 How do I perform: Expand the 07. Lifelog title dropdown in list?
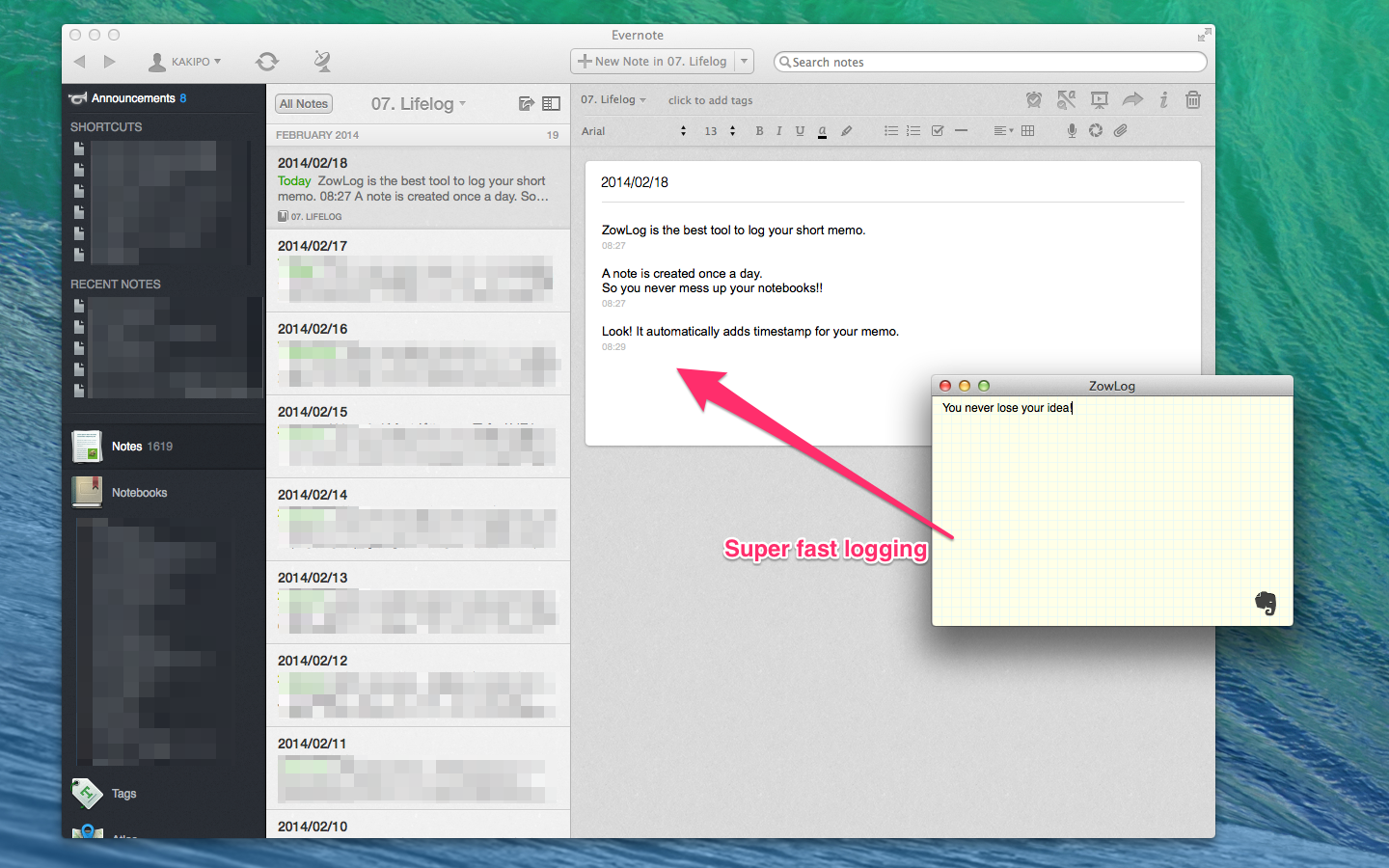[418, 103]
